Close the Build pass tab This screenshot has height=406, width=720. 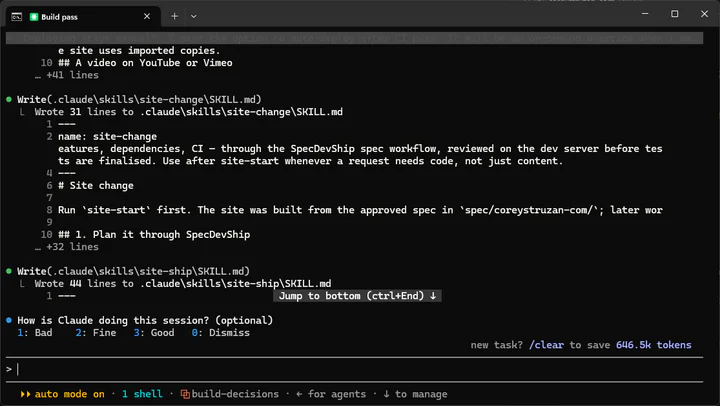[147, 17]
